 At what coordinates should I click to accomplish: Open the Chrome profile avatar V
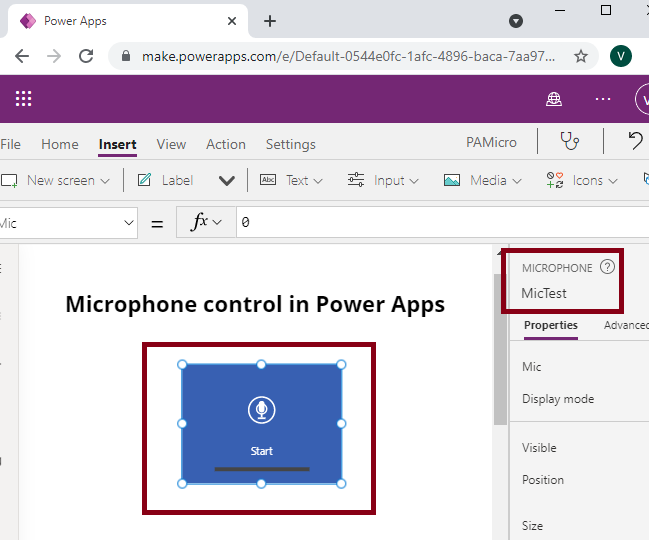click(621, 56)
